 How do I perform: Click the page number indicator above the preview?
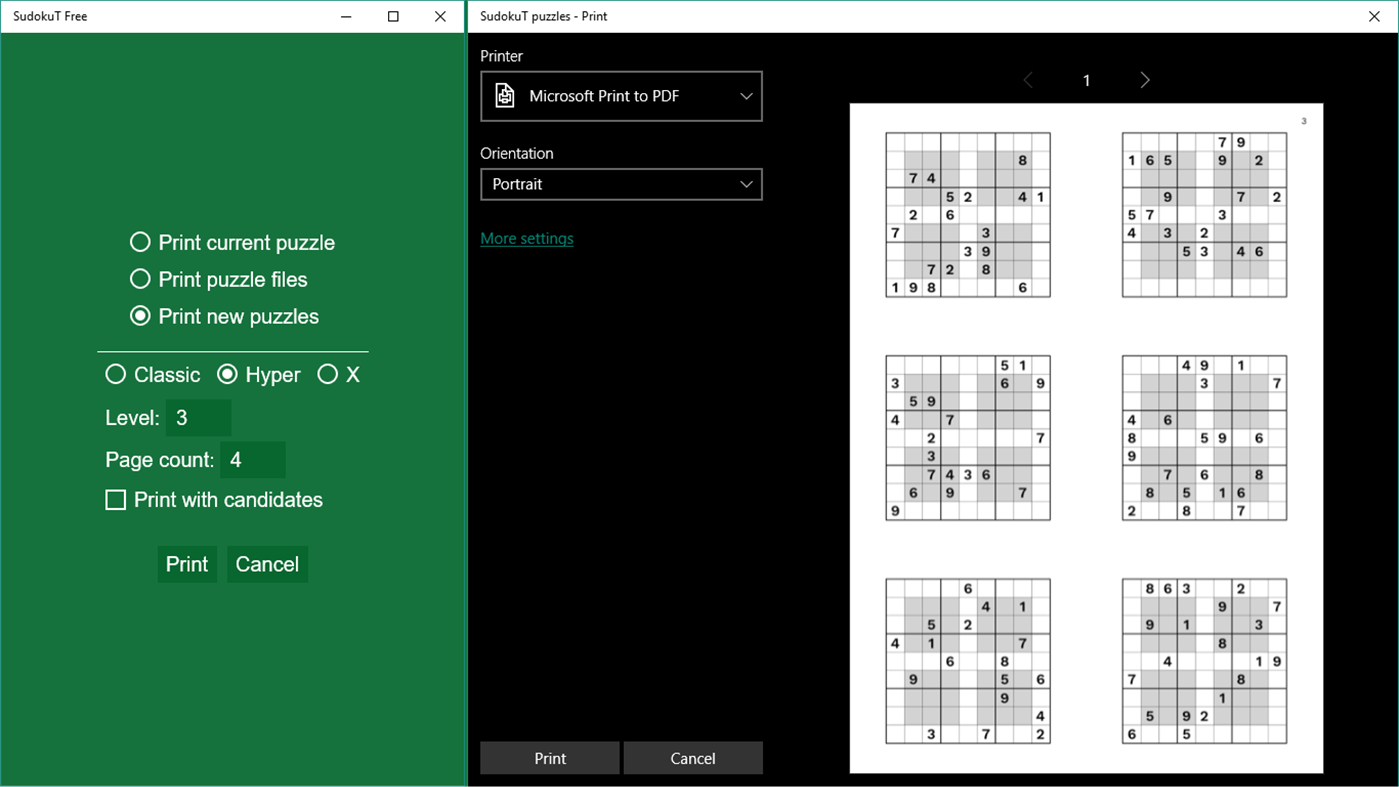pos(1086,80)
